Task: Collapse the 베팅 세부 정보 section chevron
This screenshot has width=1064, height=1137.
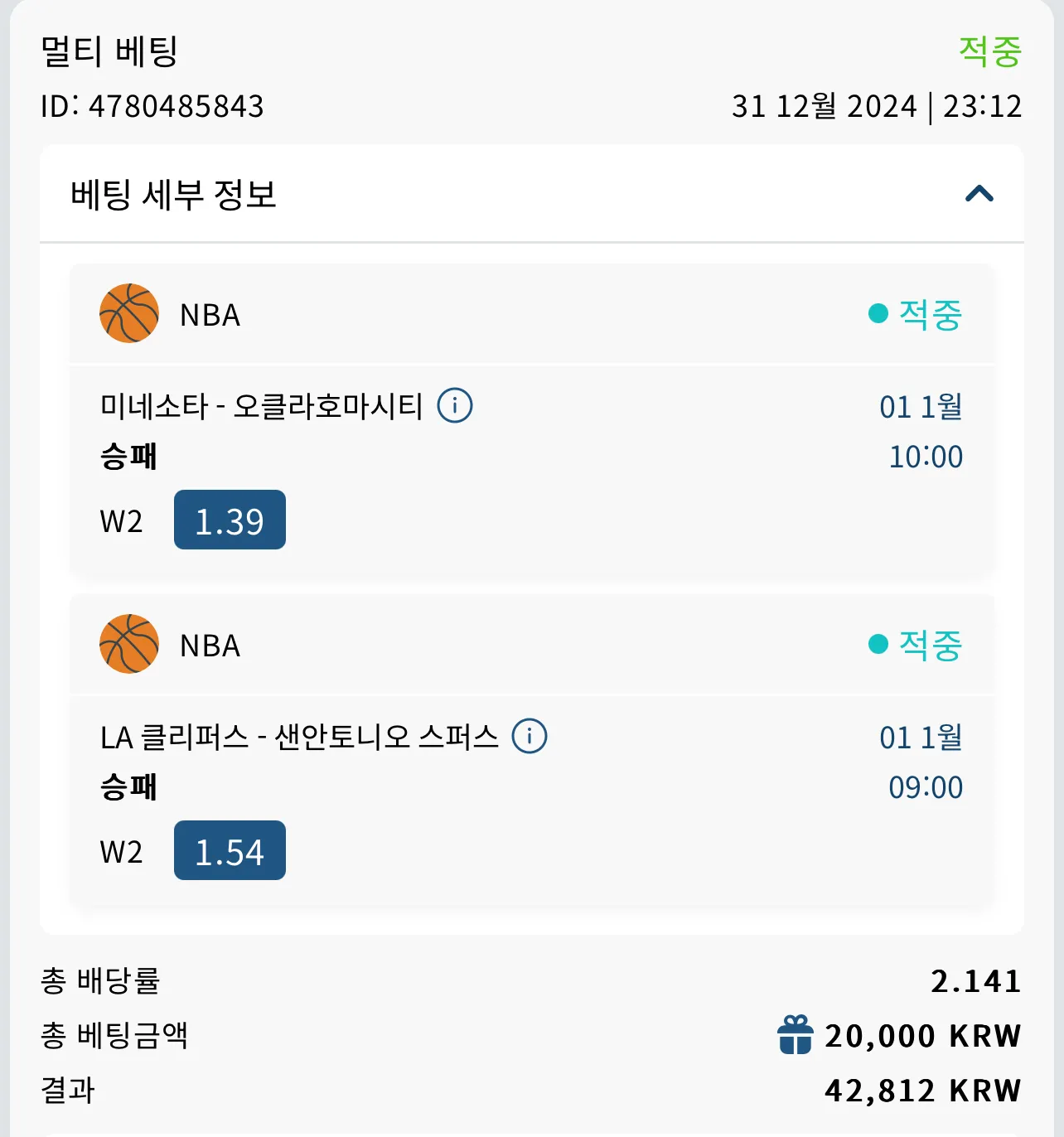Action: tap(979, 194)
